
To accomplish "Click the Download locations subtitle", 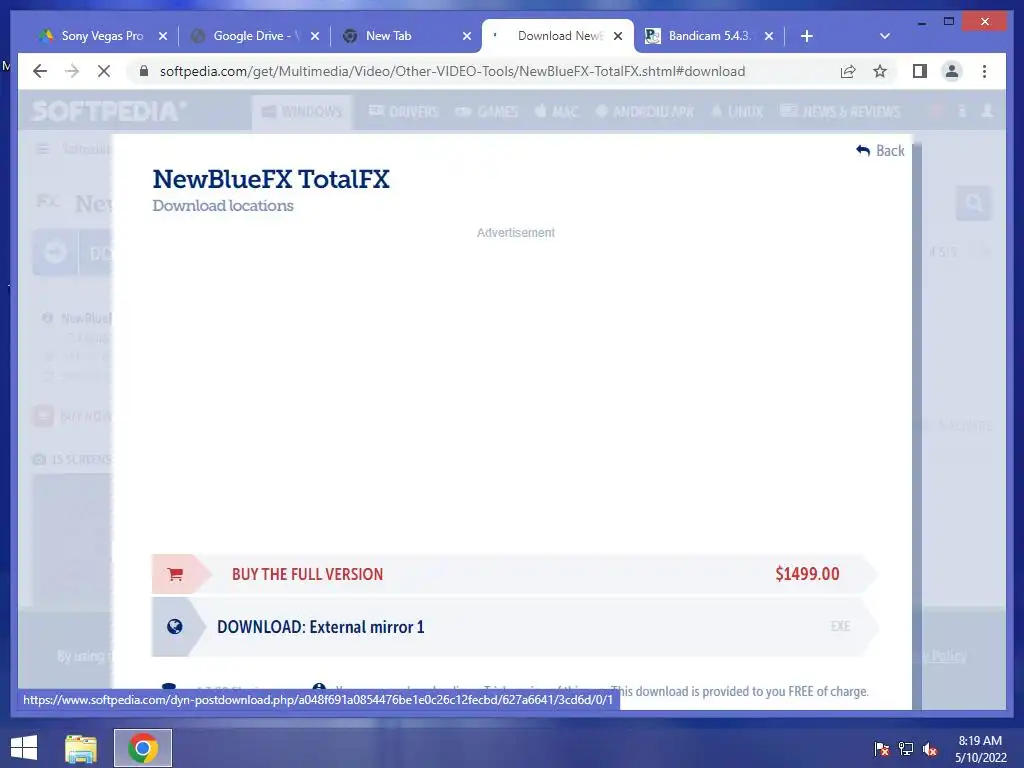I will pos(223,206).
